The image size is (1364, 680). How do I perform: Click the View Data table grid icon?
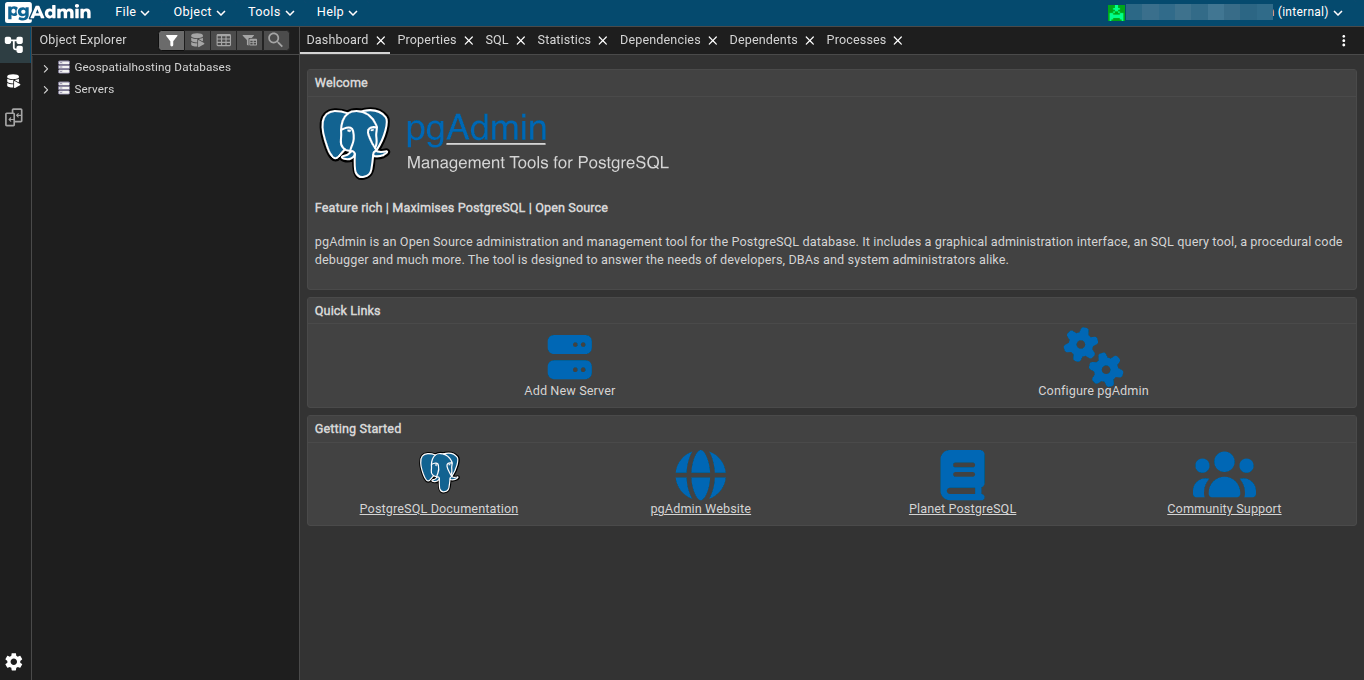point(224,40)
